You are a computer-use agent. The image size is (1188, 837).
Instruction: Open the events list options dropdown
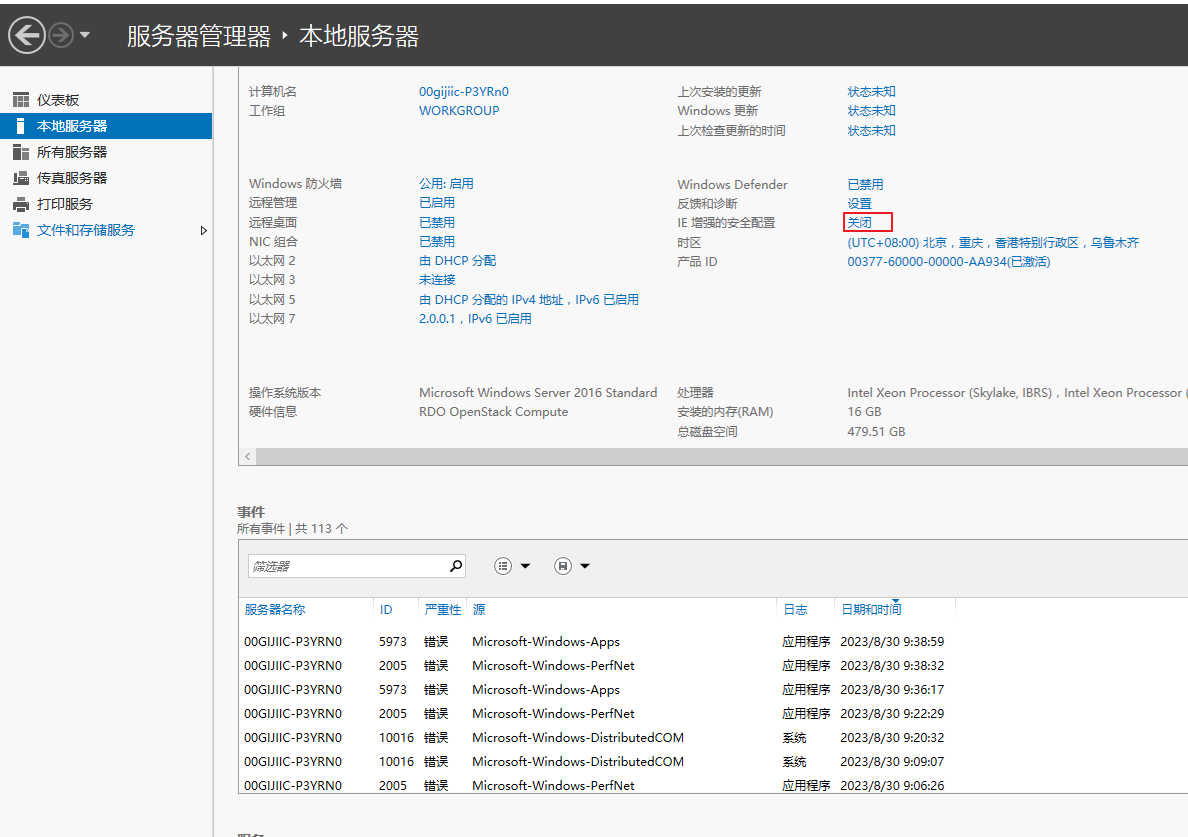[512, 566]
